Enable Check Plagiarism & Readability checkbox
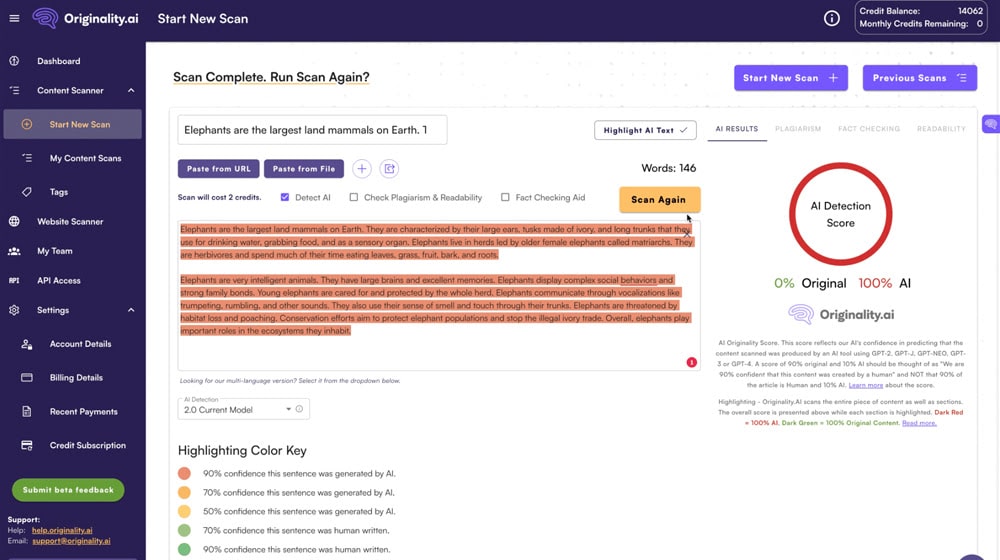The image size is (1000, 560). 353,197
